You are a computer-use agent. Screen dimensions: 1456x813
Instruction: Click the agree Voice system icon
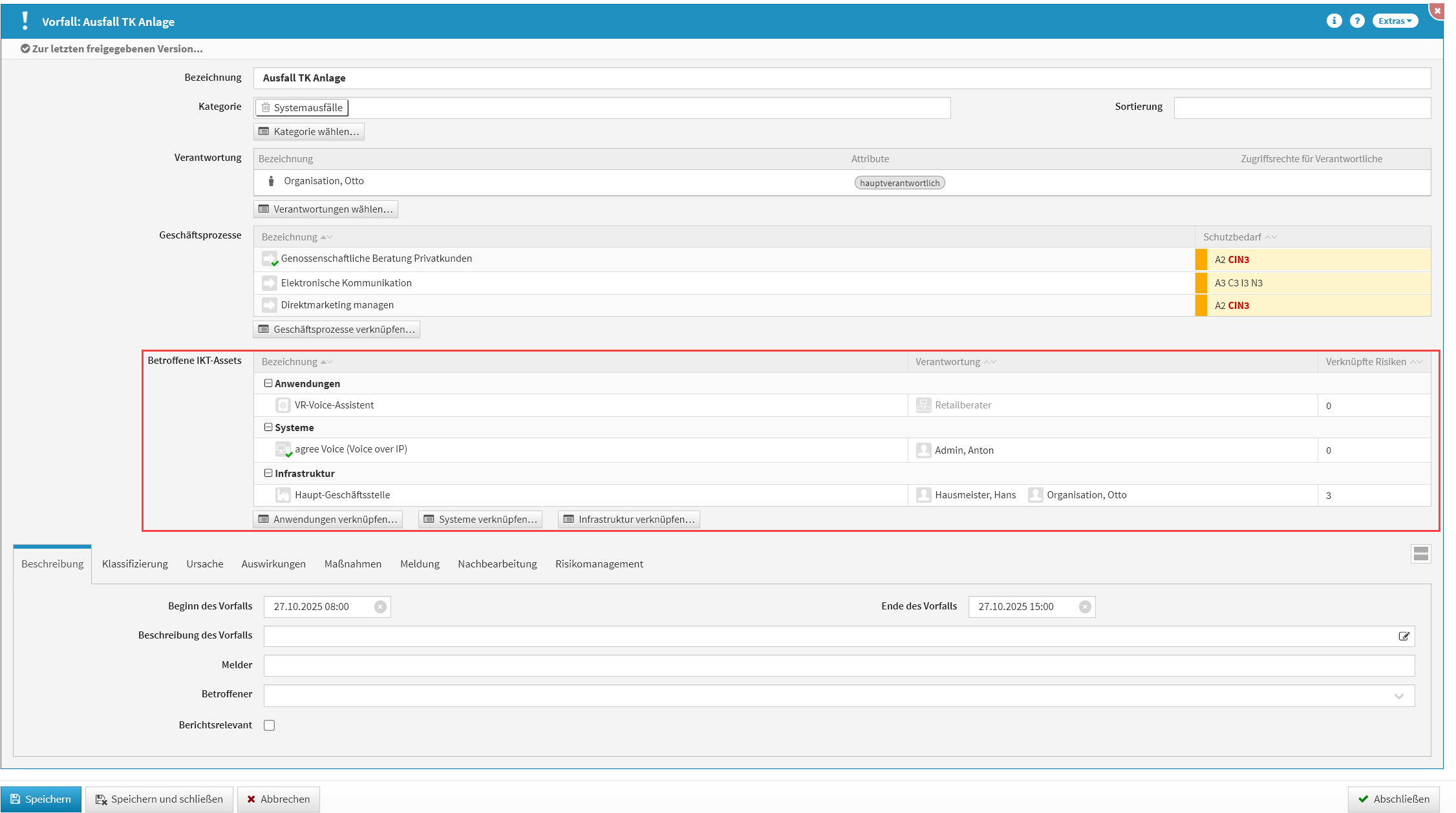[283, 450]
